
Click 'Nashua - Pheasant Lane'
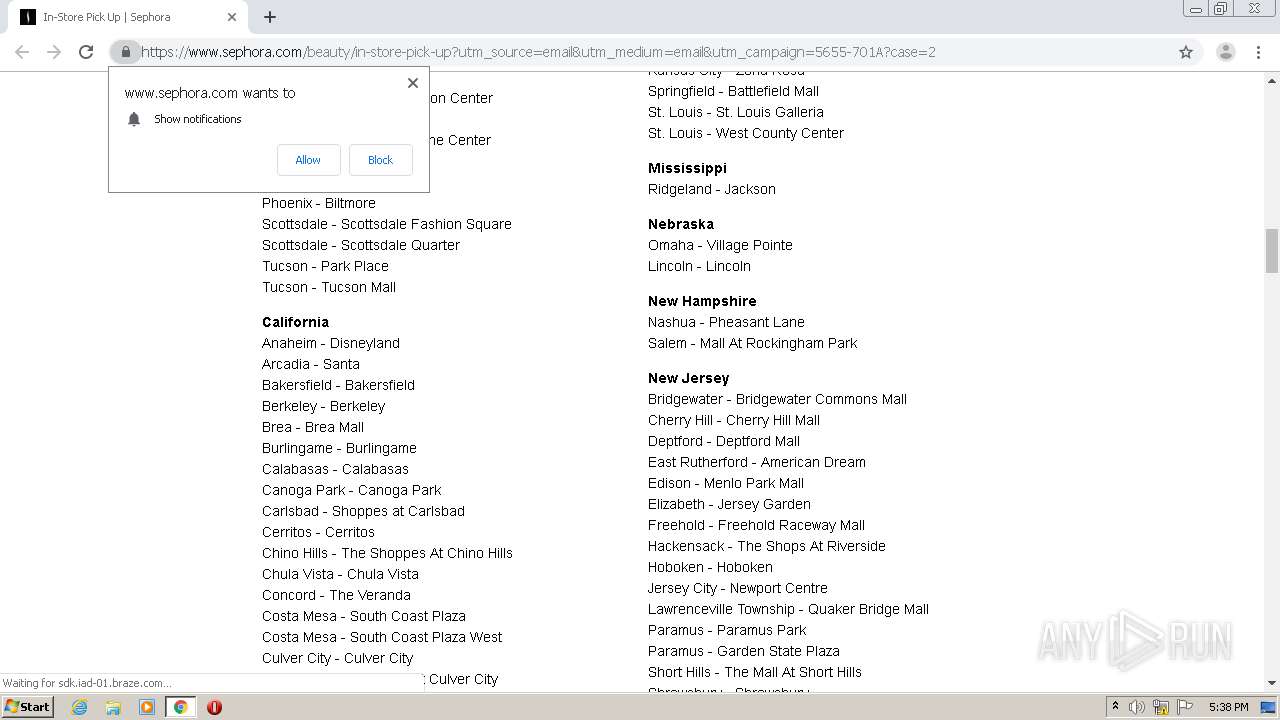pyautogui.click(x=726, y=322)
